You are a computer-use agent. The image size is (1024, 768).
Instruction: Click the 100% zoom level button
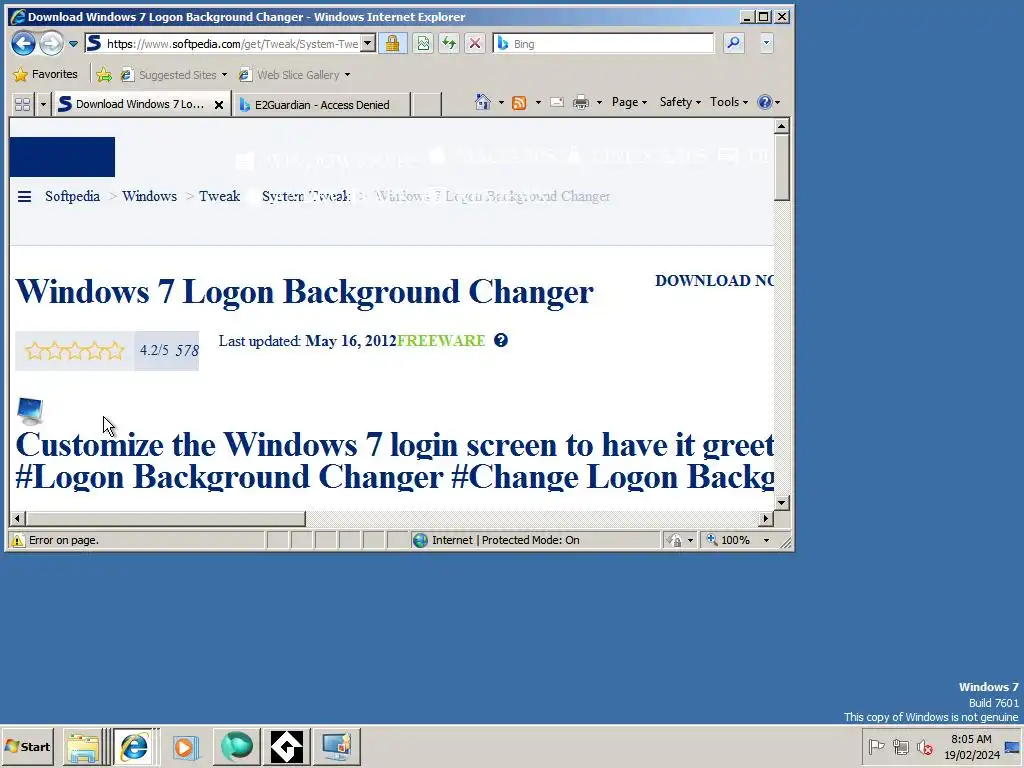tap(729, 540)
